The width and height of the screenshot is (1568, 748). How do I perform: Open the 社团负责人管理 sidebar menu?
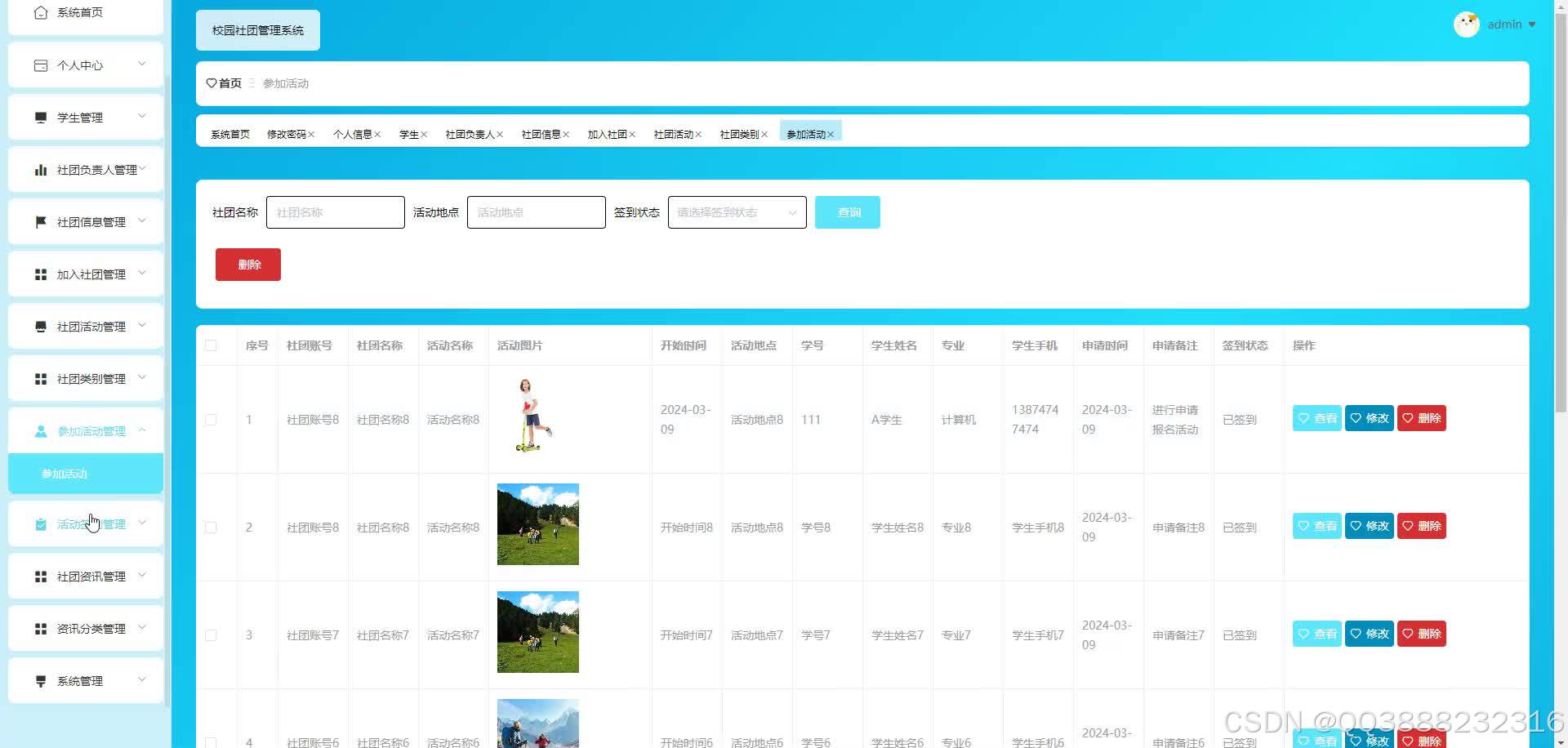[x=86, y=170]
